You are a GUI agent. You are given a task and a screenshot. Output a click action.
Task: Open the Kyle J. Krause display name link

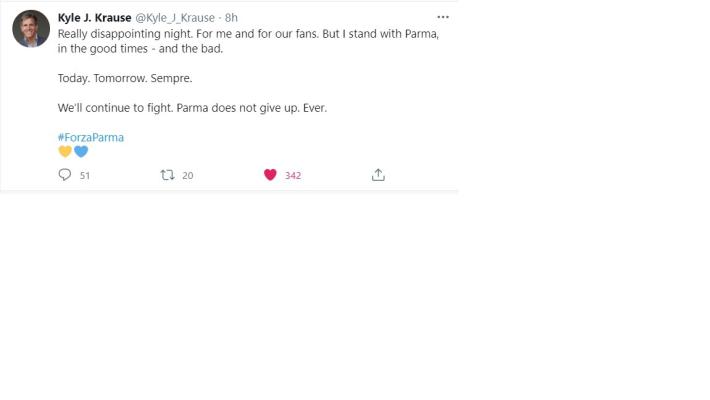point(95,18)
